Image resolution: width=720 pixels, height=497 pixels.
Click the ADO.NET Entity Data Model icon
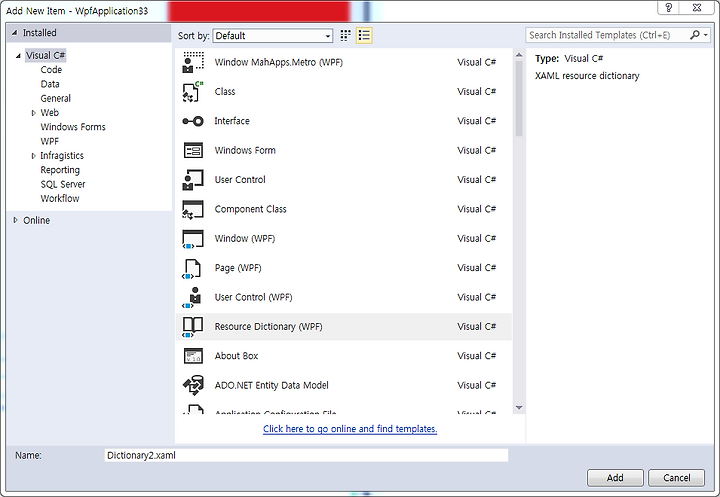coord(193,385)
